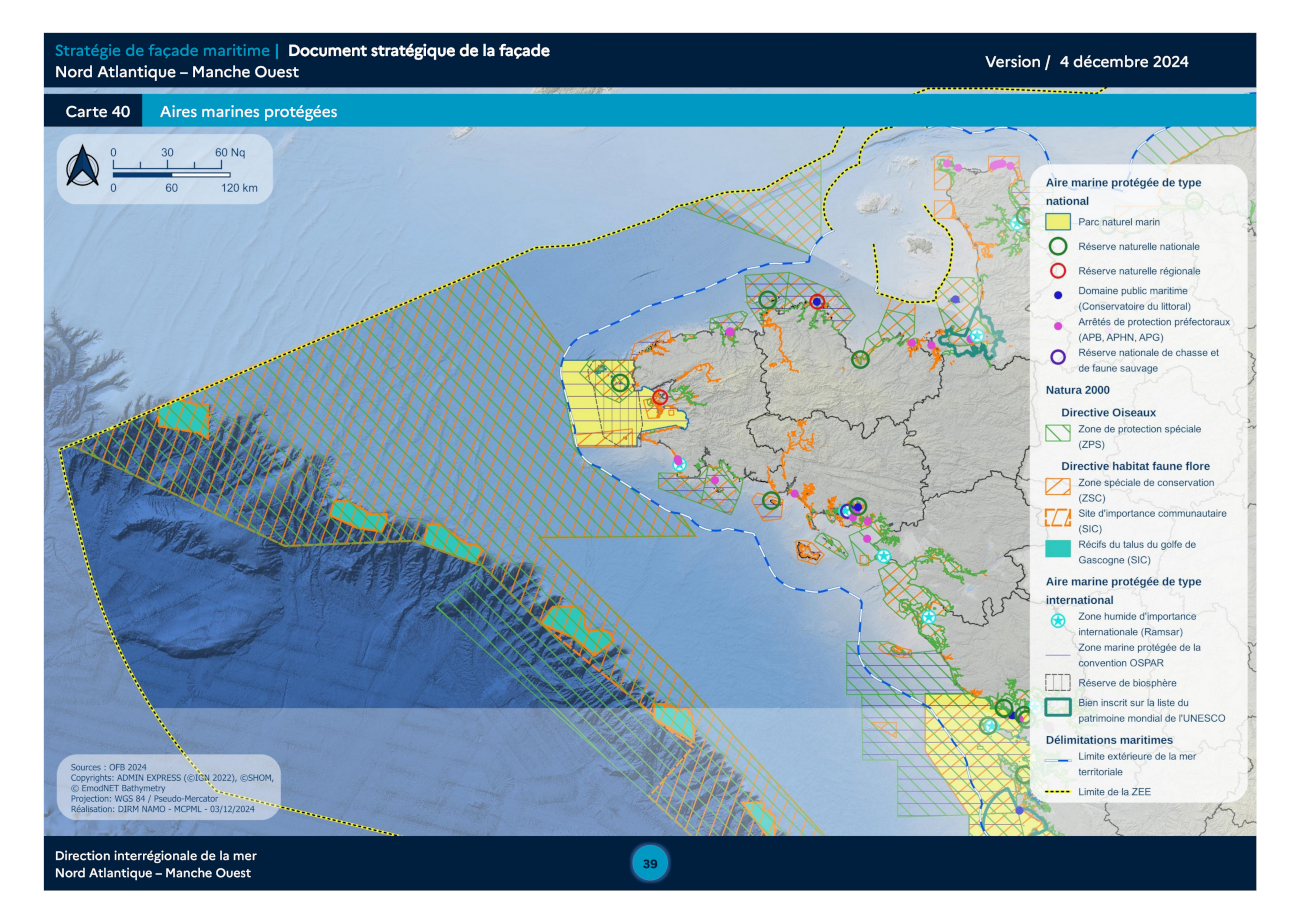
Task: Click the Réserve de biosphère legend symbol
Action: point(1057,682)
